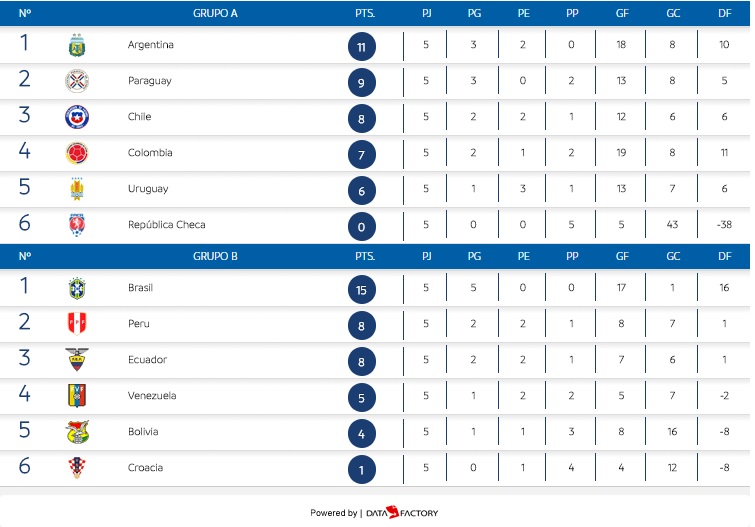This screenshot has height=527, width=755.
Task: Click the Colombia team crest icon
Action: point(77,153)
